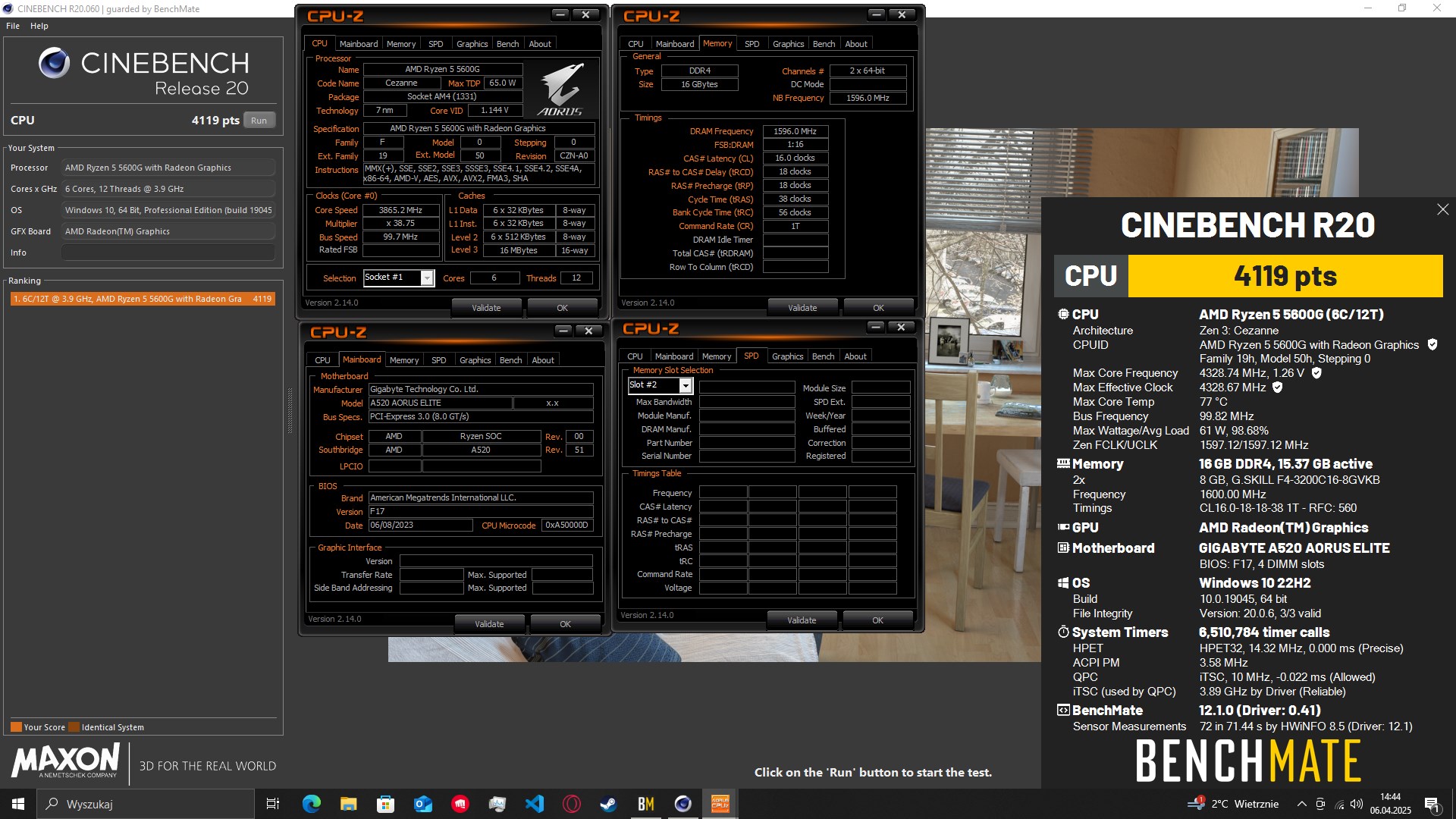Switch to Cinebench via its taskbar icon

coord(682,804)
